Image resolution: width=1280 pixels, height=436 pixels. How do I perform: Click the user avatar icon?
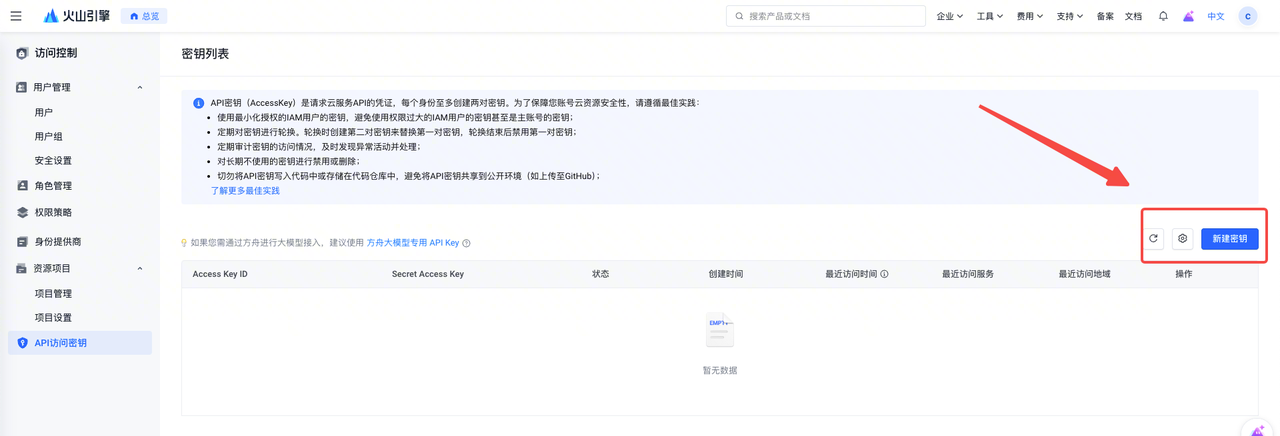pos(1247,16)
